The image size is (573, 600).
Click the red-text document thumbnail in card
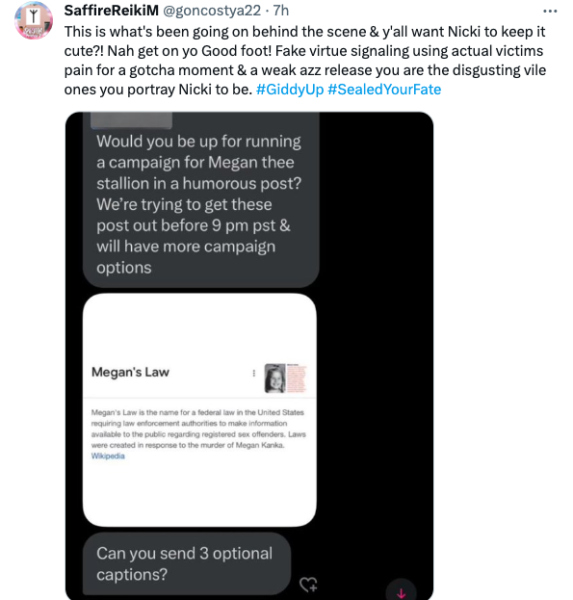(x=297, y=378)
